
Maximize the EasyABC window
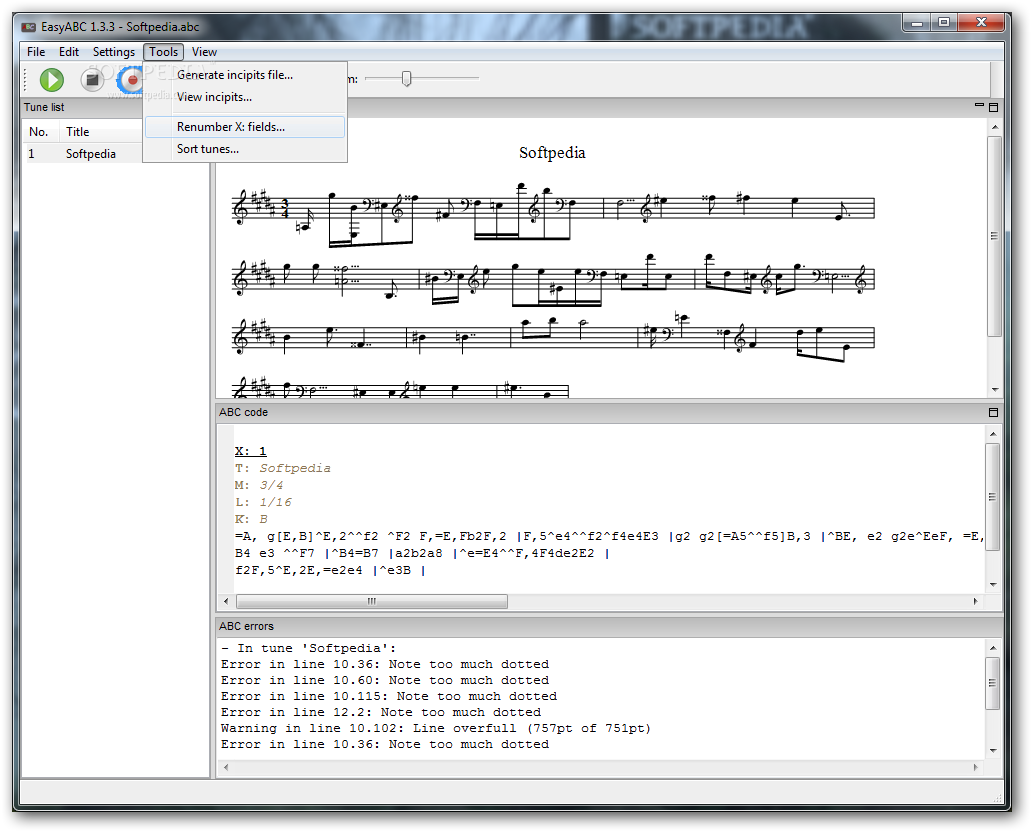pos(944,23)
